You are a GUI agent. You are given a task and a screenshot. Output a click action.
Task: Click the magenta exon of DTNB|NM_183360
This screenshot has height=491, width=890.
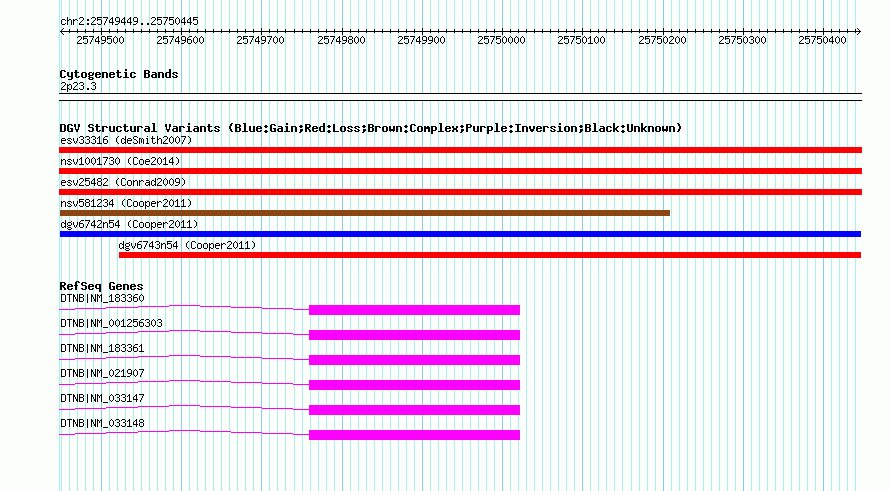coord(414,310)
